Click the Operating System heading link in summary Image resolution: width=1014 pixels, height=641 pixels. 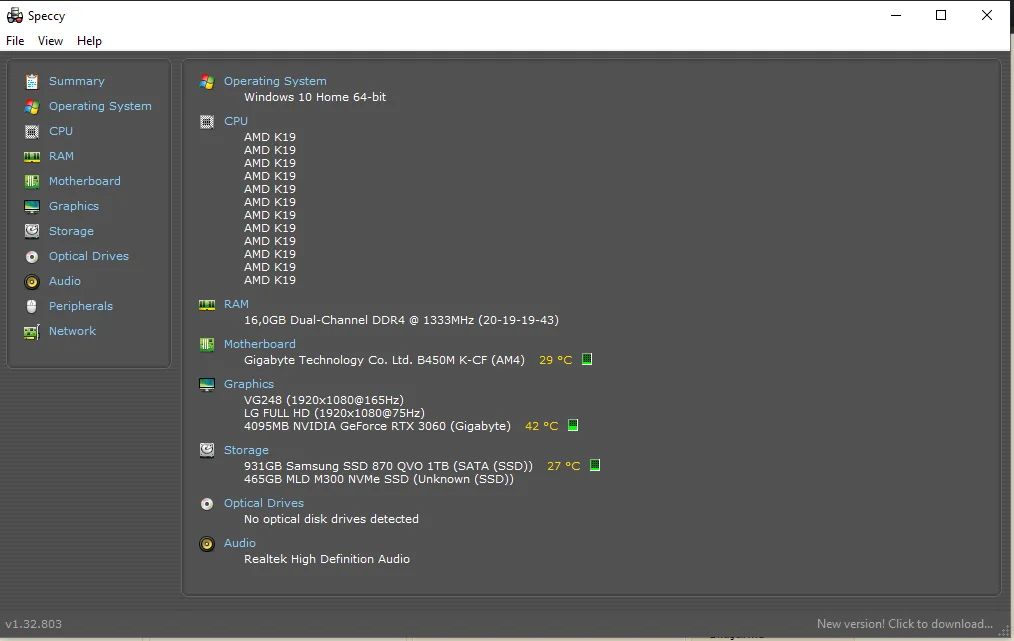pos(275,81)
